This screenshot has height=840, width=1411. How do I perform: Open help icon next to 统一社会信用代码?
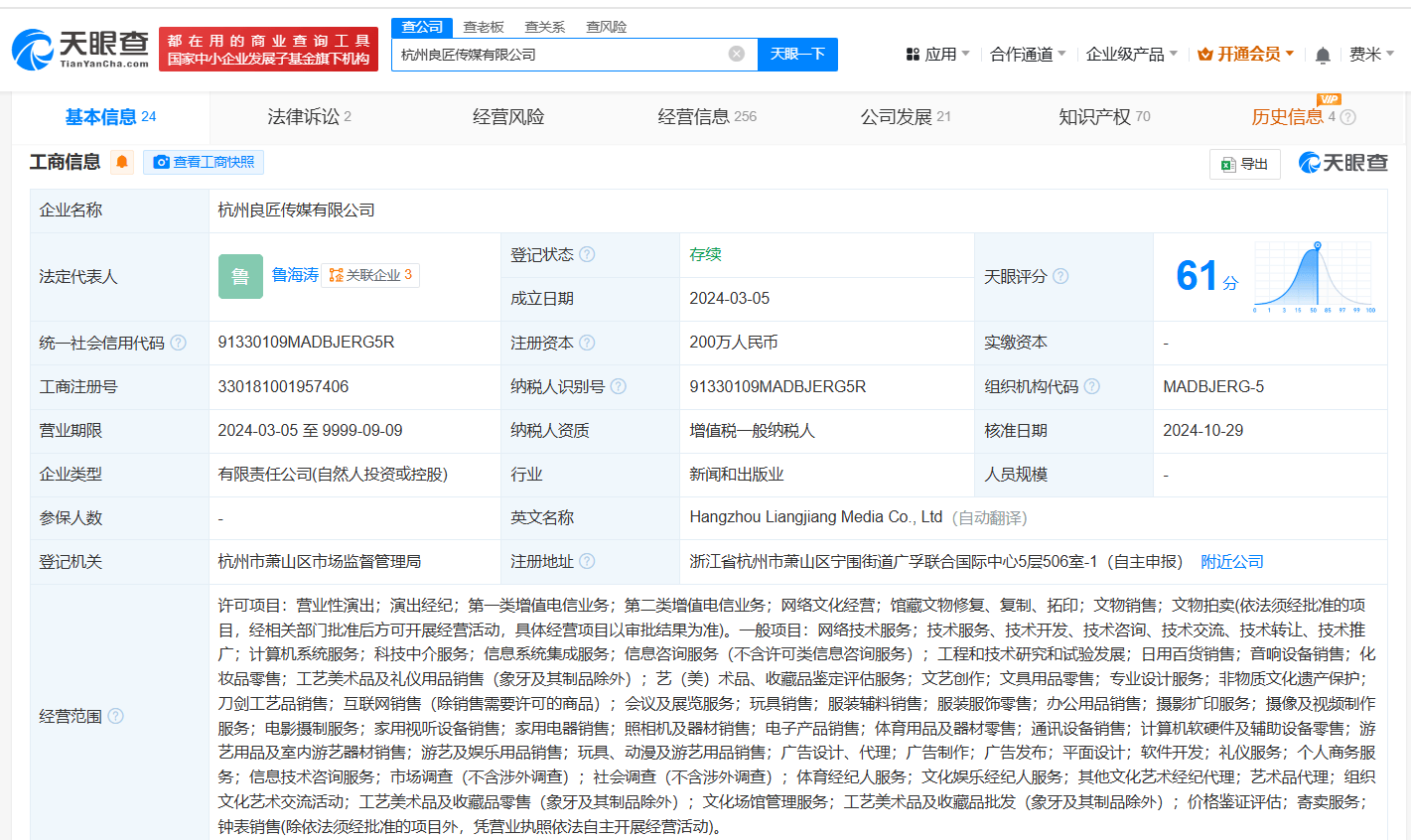(178, 343)
